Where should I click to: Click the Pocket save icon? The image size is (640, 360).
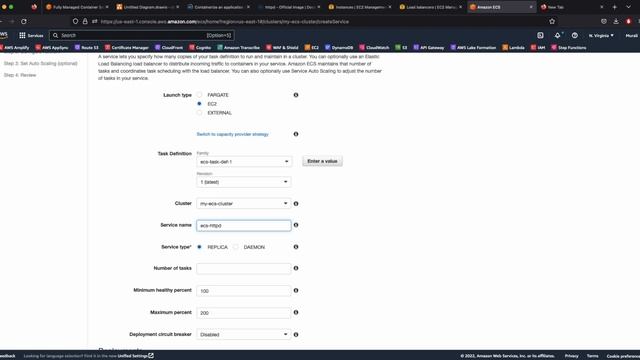(x=604, y=21)
